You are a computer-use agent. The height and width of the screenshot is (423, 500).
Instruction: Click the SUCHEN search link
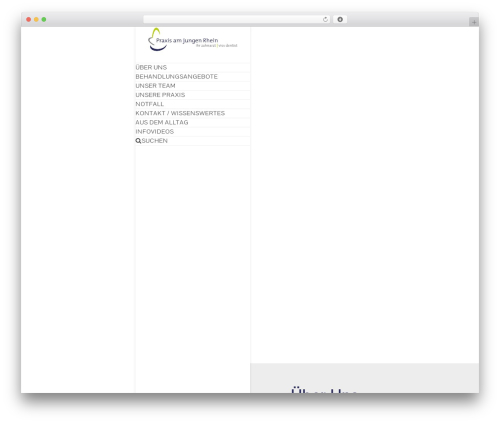click(x=154, y=141)
